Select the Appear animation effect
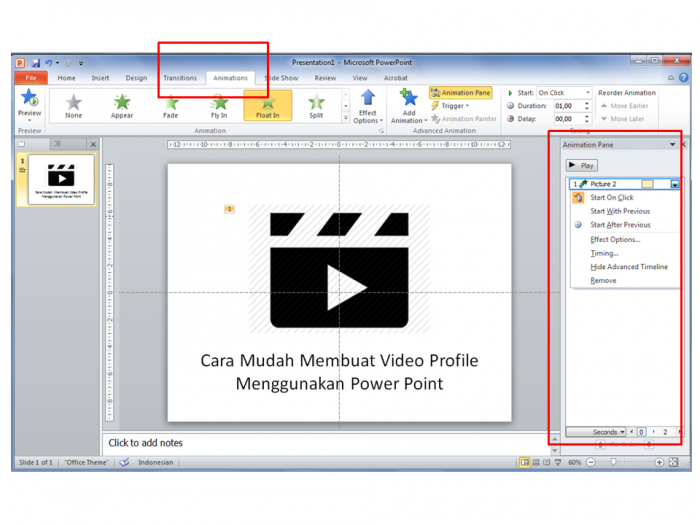This screenshot has width=700, height=525. pyautogui.click(x=122, y=103)
